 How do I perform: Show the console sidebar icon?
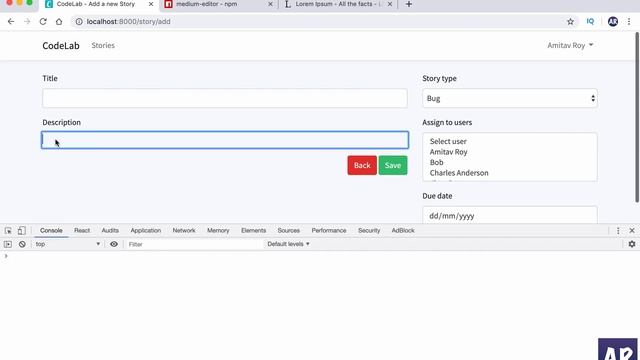coord(8,244)
